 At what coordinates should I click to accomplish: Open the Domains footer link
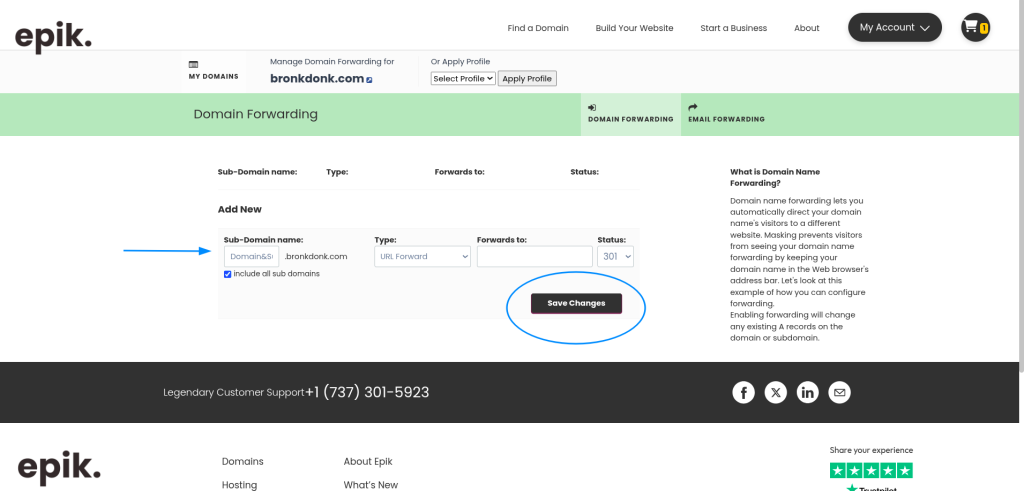coord(242,462)
